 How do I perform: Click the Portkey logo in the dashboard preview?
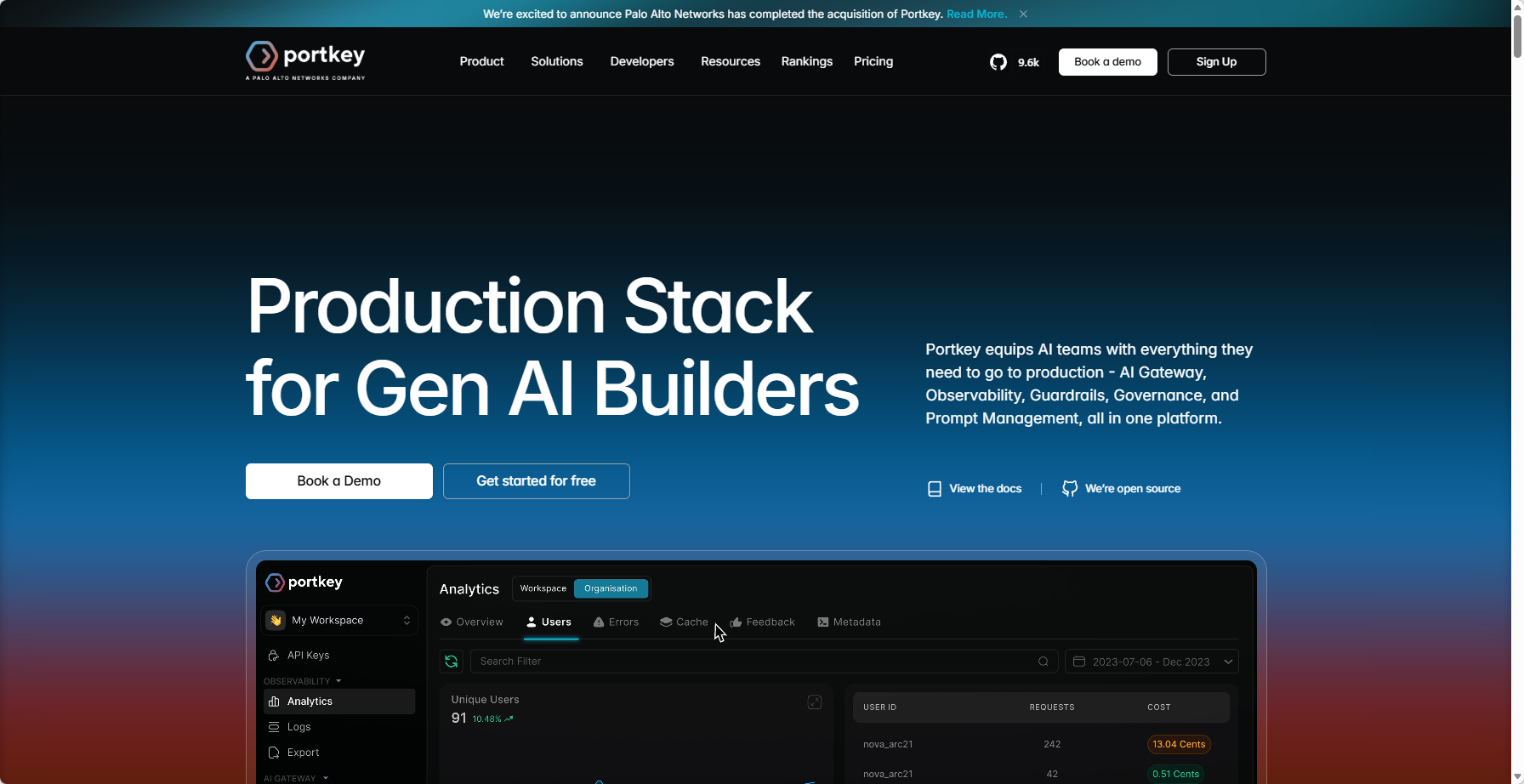[x=304, y=582]
